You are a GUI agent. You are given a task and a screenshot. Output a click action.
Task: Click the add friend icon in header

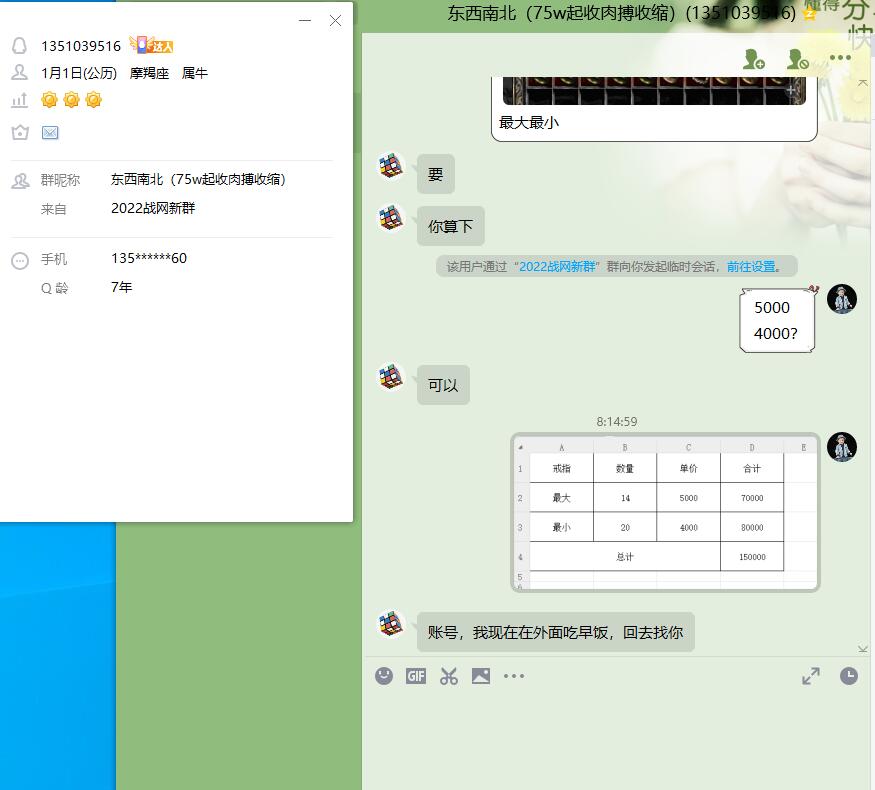coord(754,59)
